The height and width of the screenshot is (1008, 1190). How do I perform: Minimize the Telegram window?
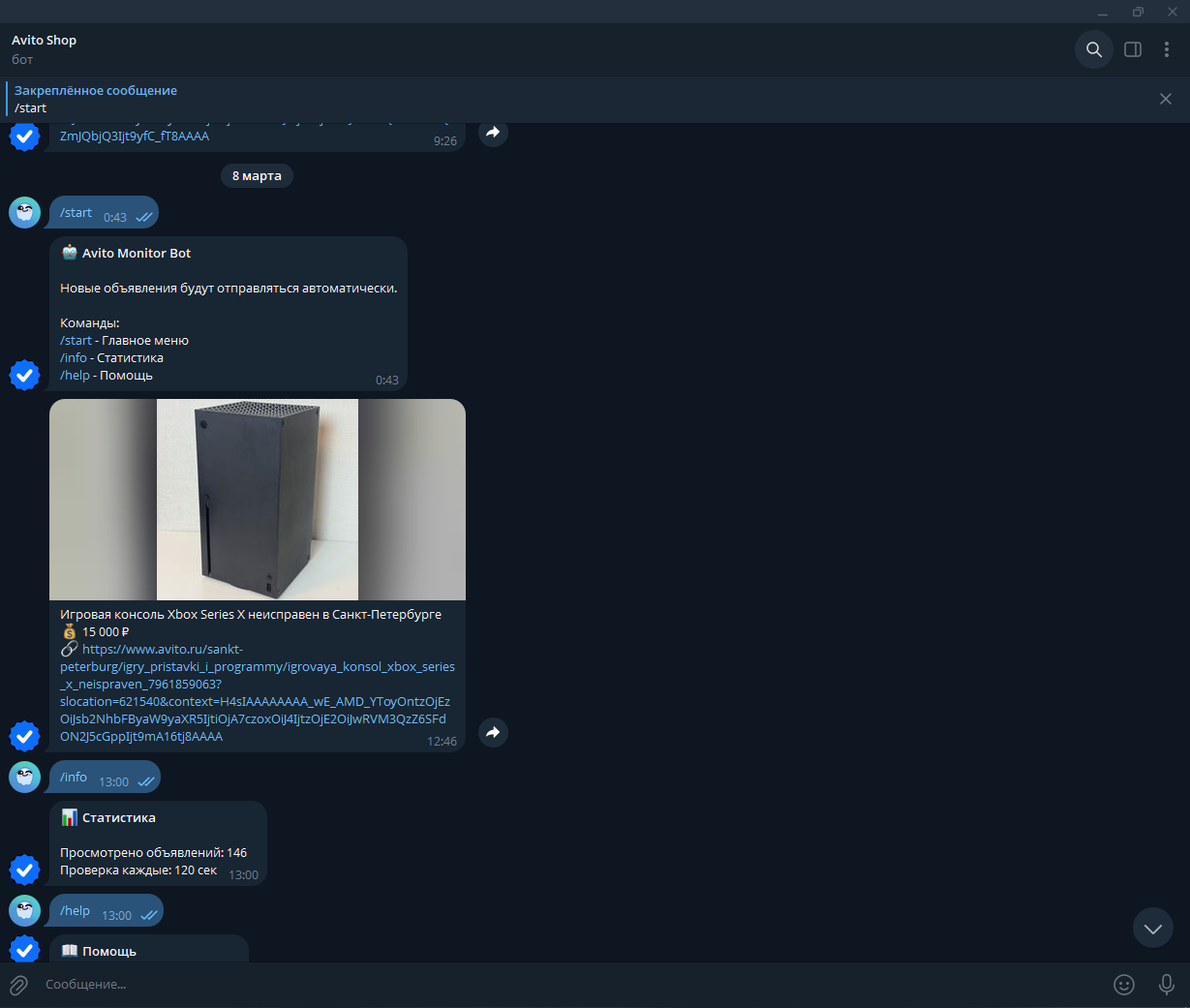click(1103, 12)
